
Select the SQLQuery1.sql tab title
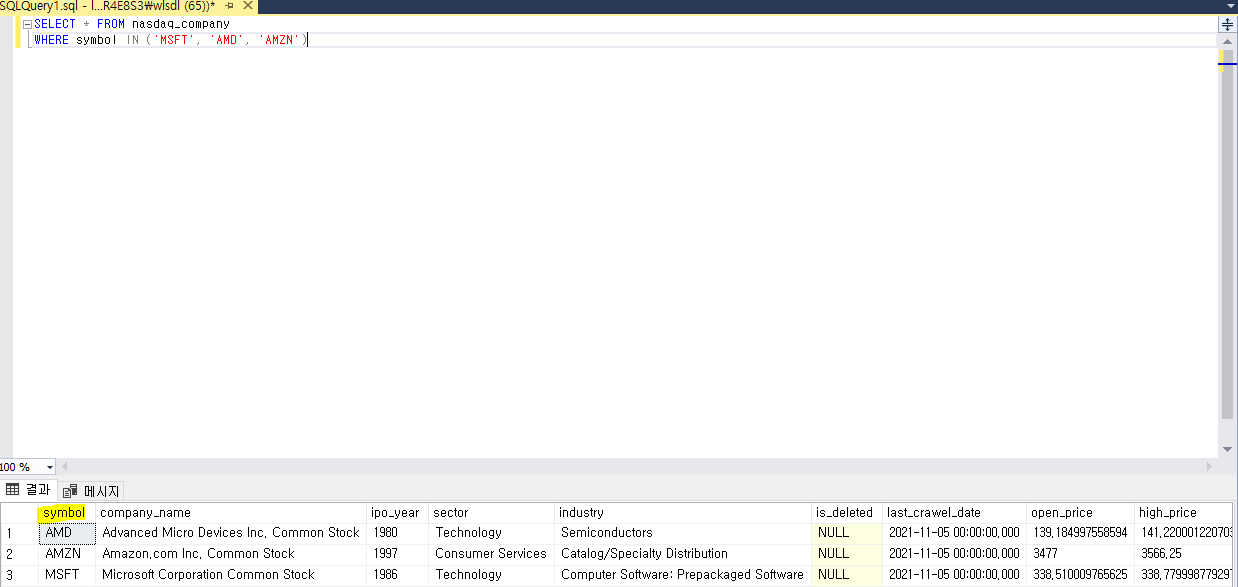tap(107, 6)
